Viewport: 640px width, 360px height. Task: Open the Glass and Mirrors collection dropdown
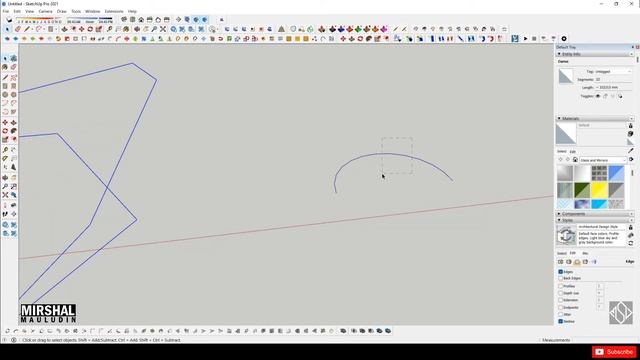pos(603,160)
